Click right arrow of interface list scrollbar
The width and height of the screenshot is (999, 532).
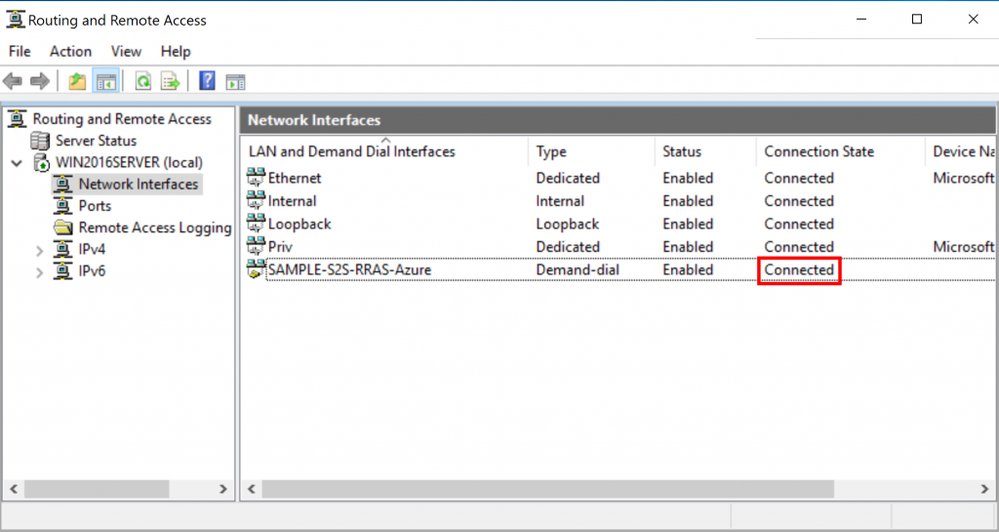coord(984,489)
